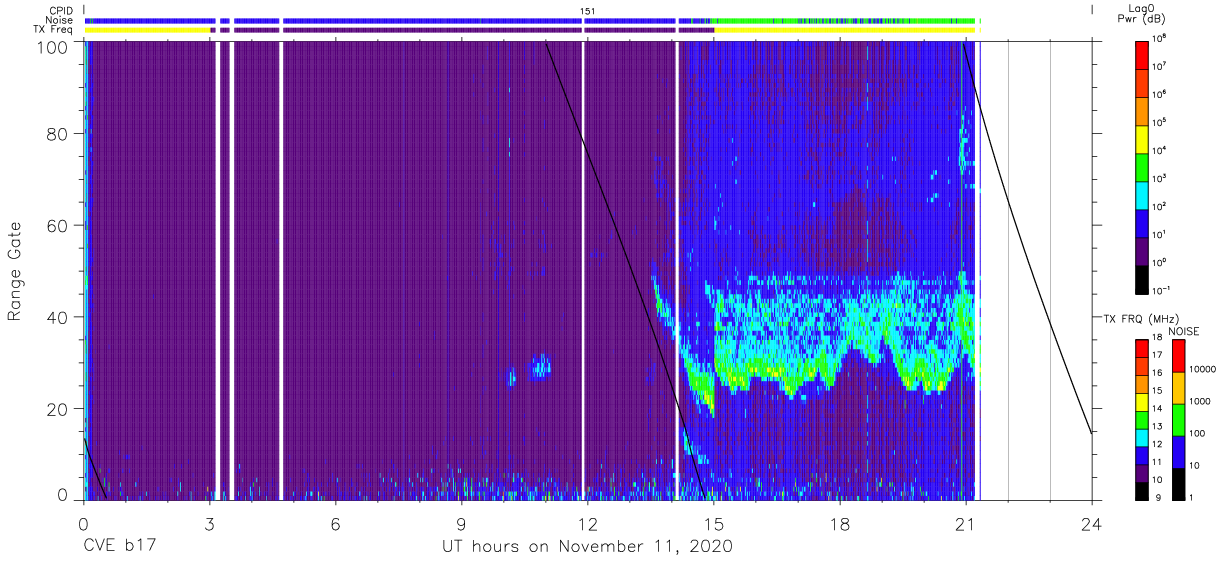Pick the cyan 12-13 MHz TX FRQ swatch
The width and height of the screenshot is (1228, 567).
pos(1140,436)
